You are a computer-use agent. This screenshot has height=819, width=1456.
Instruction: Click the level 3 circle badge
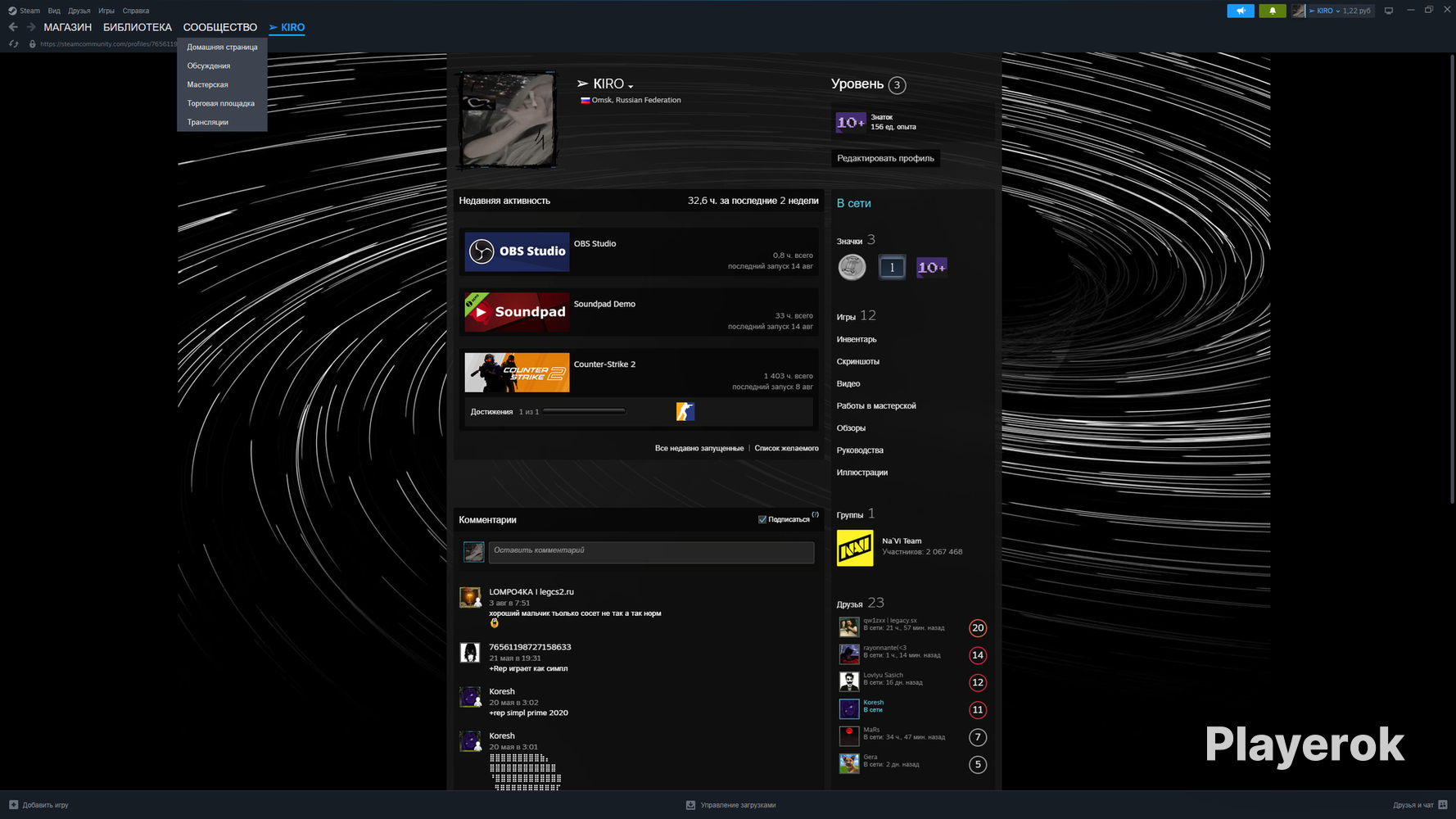click(897, 84)
